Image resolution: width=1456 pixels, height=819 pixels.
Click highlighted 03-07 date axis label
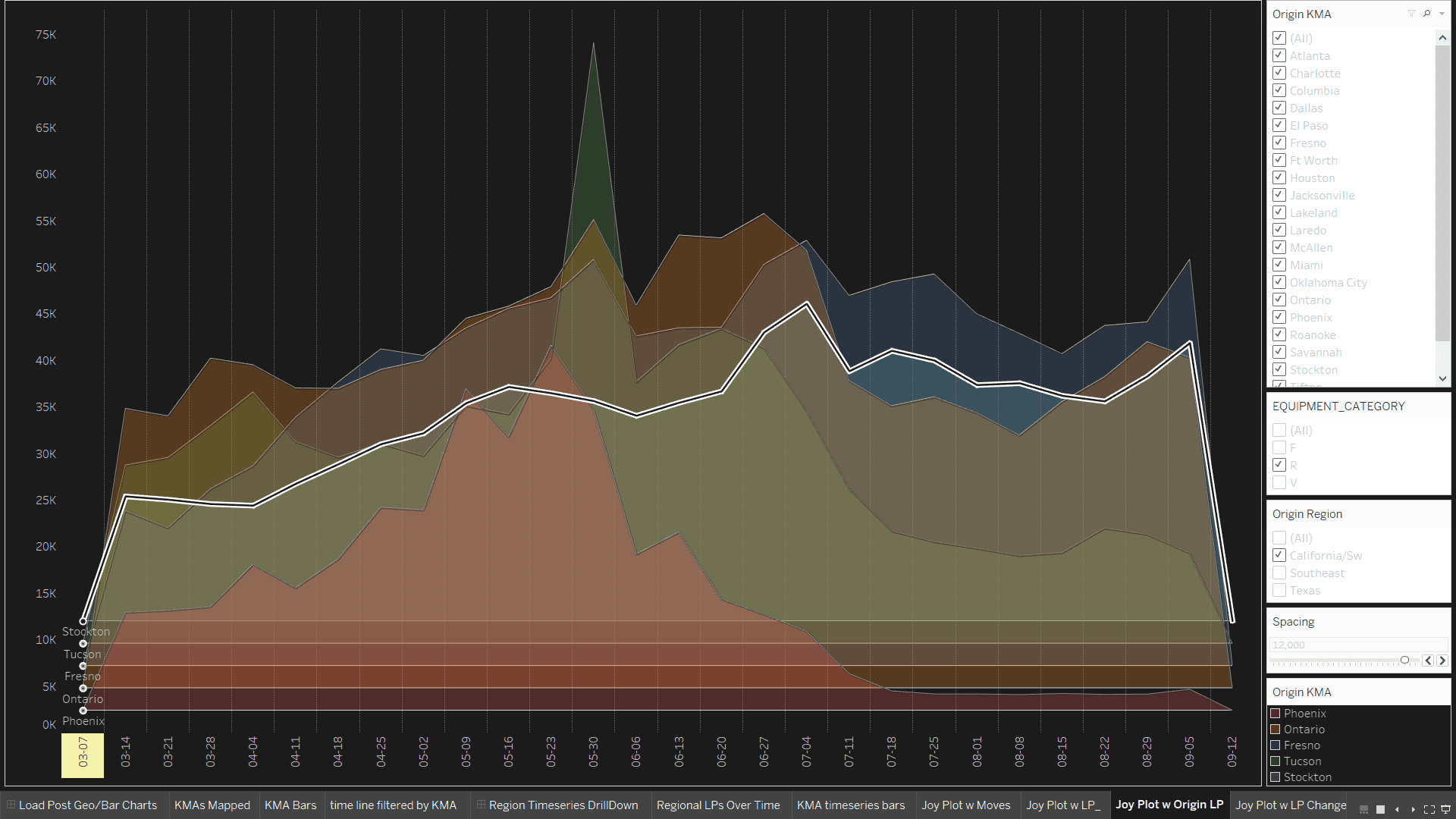(x=83, y=755)
